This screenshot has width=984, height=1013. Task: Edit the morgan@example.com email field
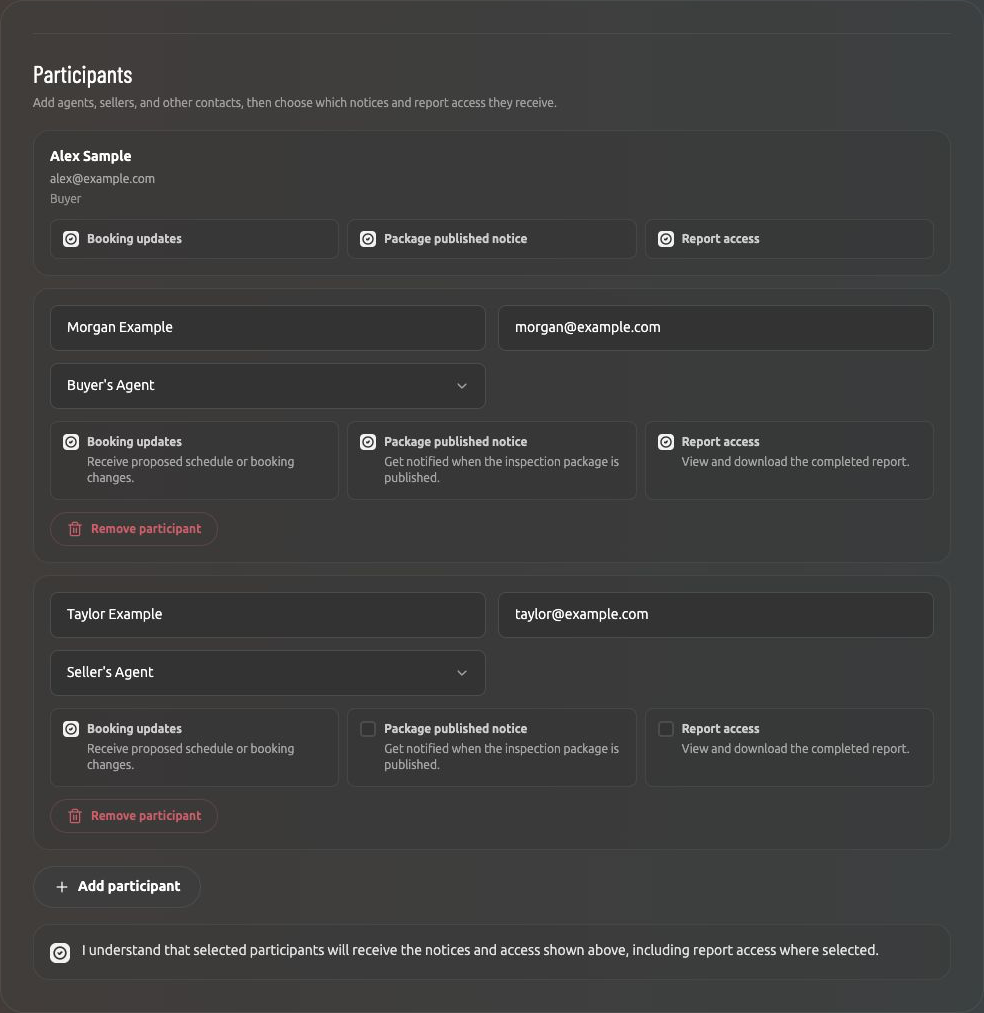(x=715, y=328)
